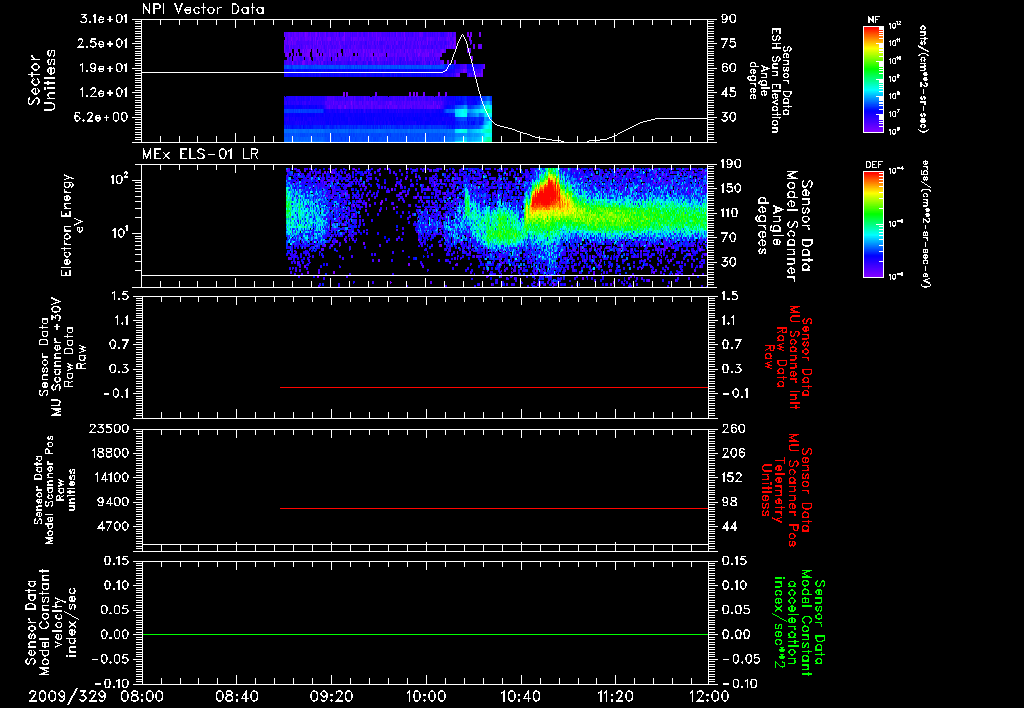Screen dimensions: 1024x708
Task: Click the "2.5e+01" tick label
Action: click(x=104, y=43)
